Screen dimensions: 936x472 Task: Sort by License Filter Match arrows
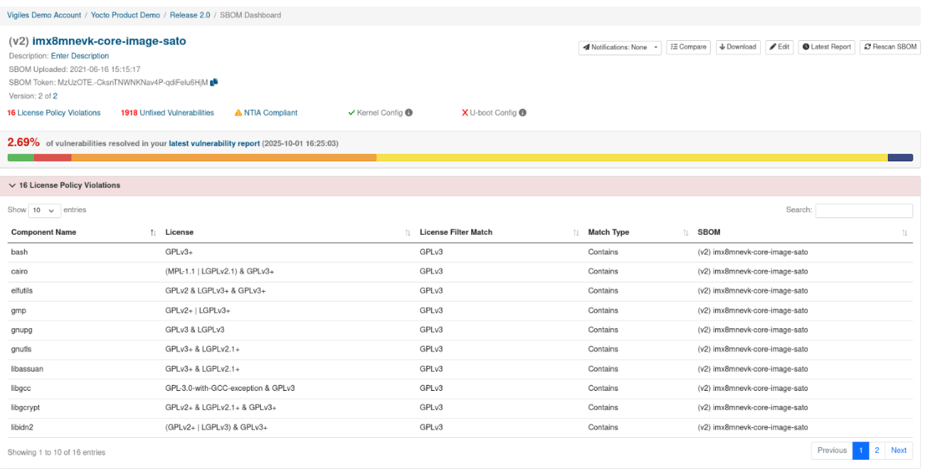pyautogui.click(x=576, y=233)
